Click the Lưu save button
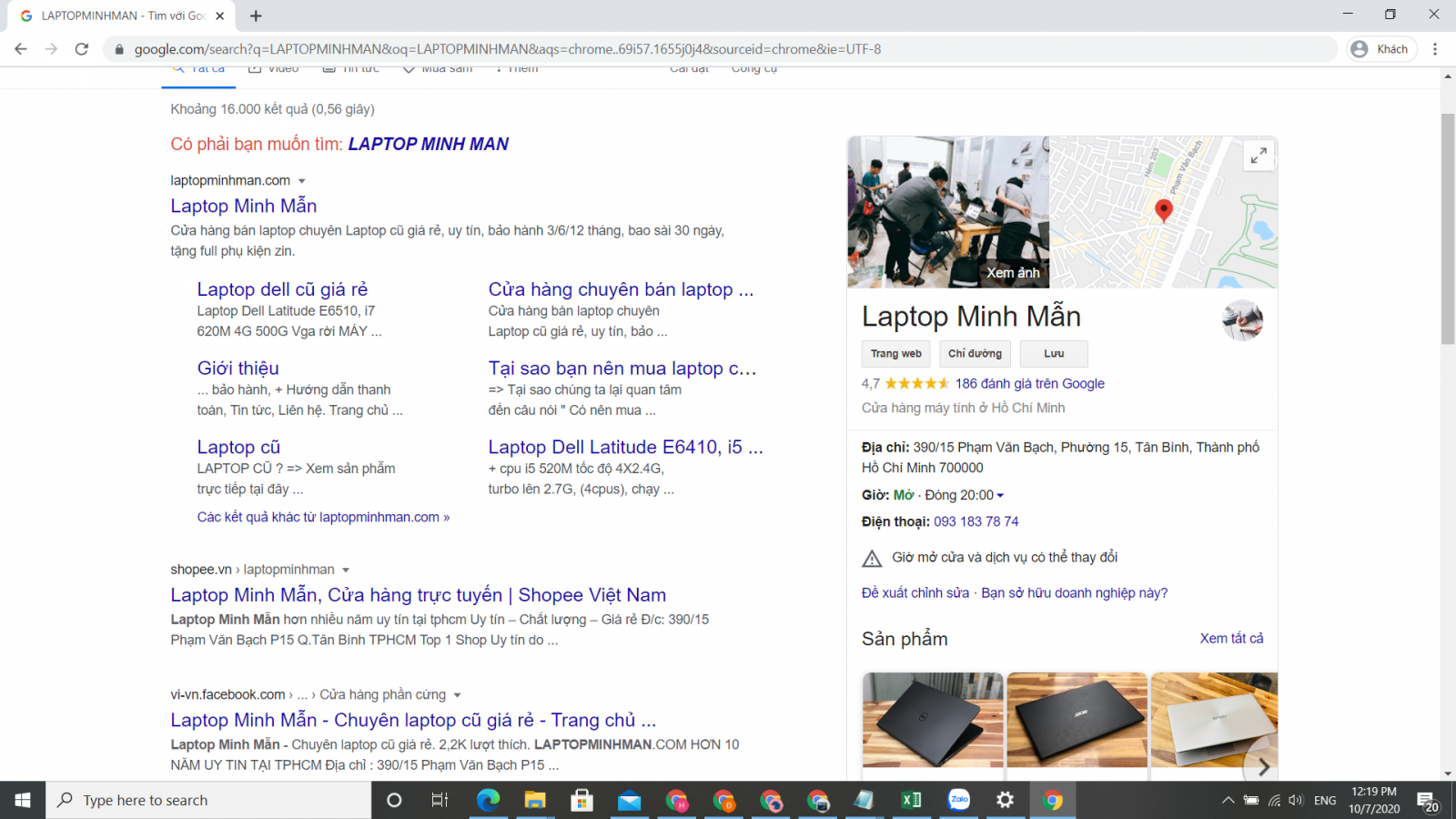1456x819 pixels. 1054,353
